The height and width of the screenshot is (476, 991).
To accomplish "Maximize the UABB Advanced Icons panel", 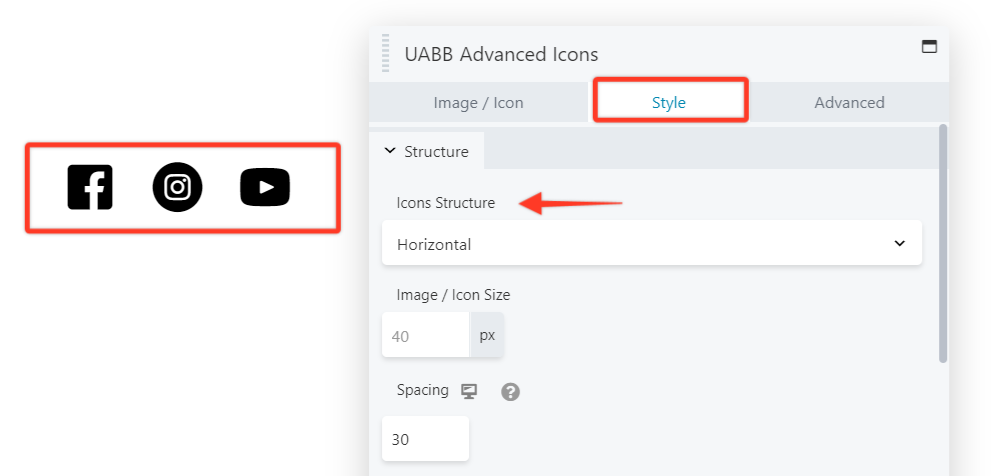I will click(929, 46).
